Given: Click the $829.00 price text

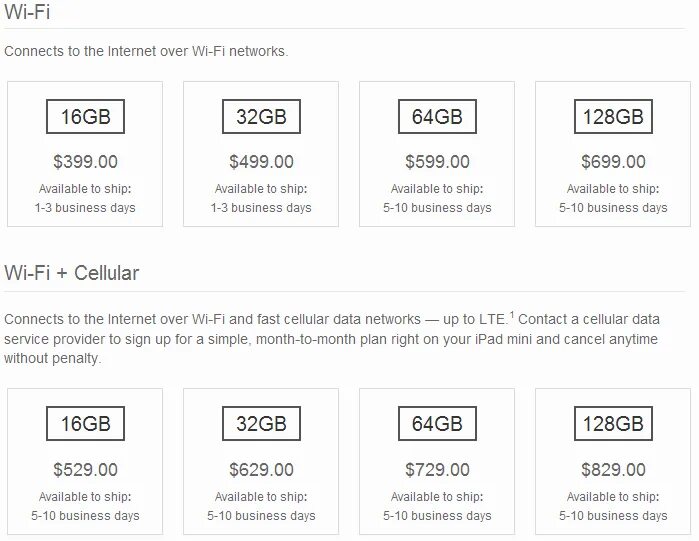Looking at the screenshot, I should (613, 469).
